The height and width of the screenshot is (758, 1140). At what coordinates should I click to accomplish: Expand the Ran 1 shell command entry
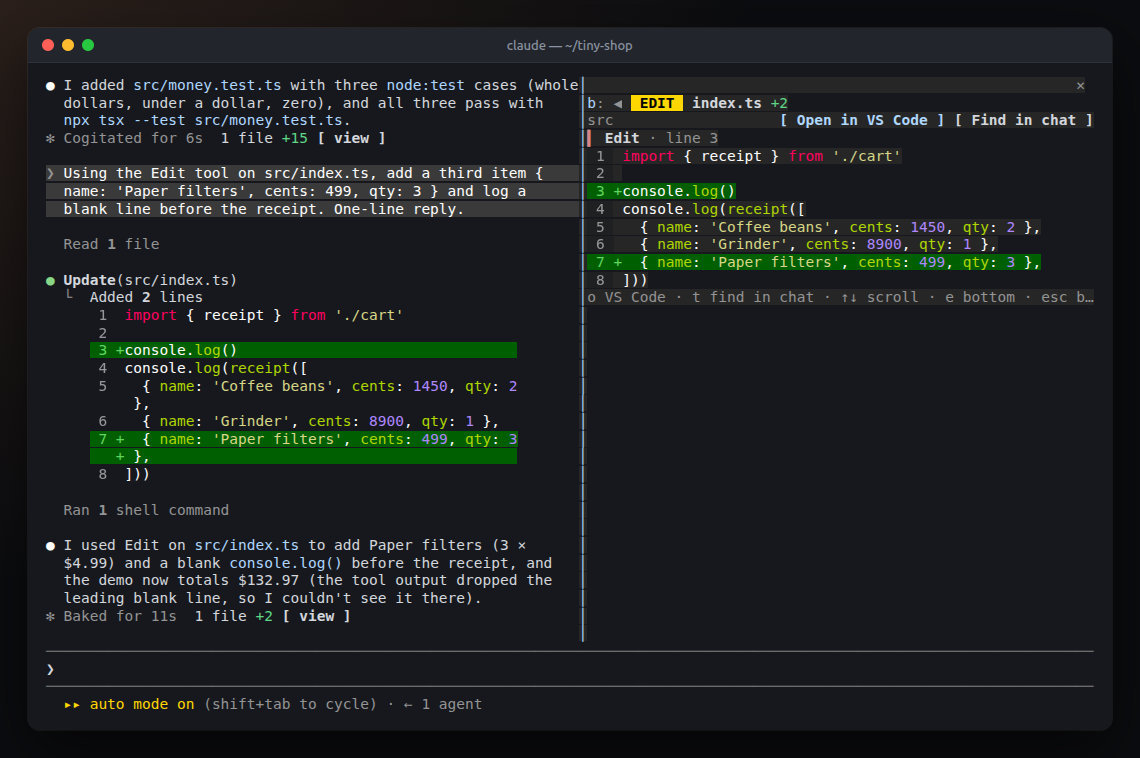pyautogui.click(x=146, y=510)
